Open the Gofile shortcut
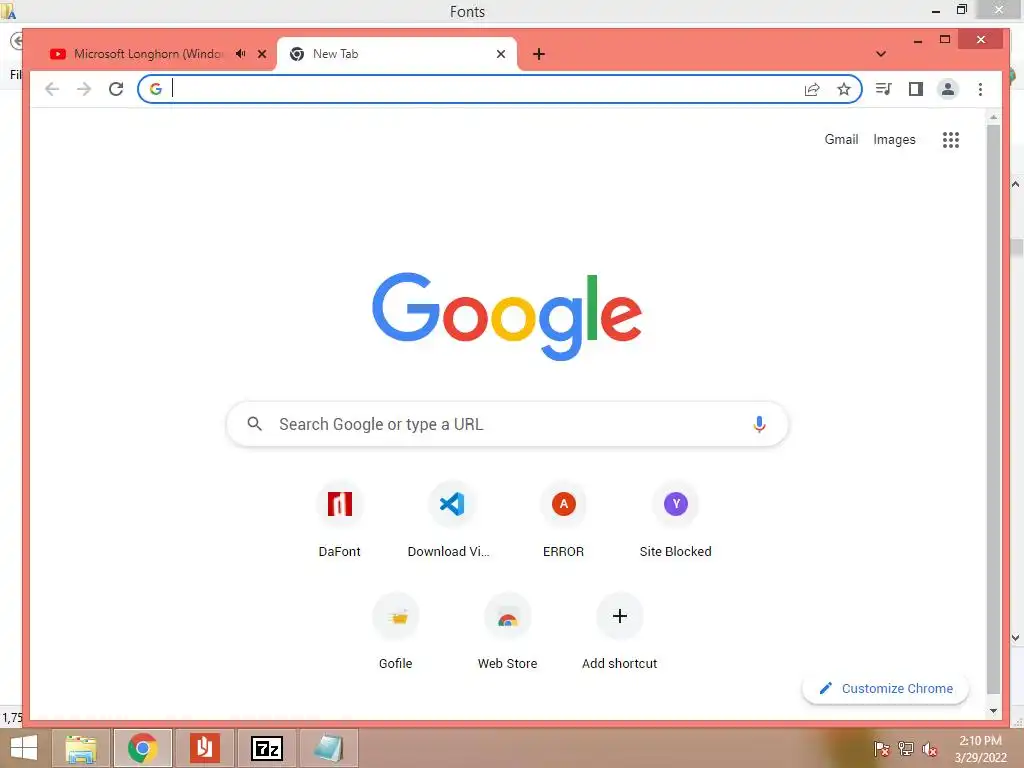The image size is (1024, 768). [396, 632]
